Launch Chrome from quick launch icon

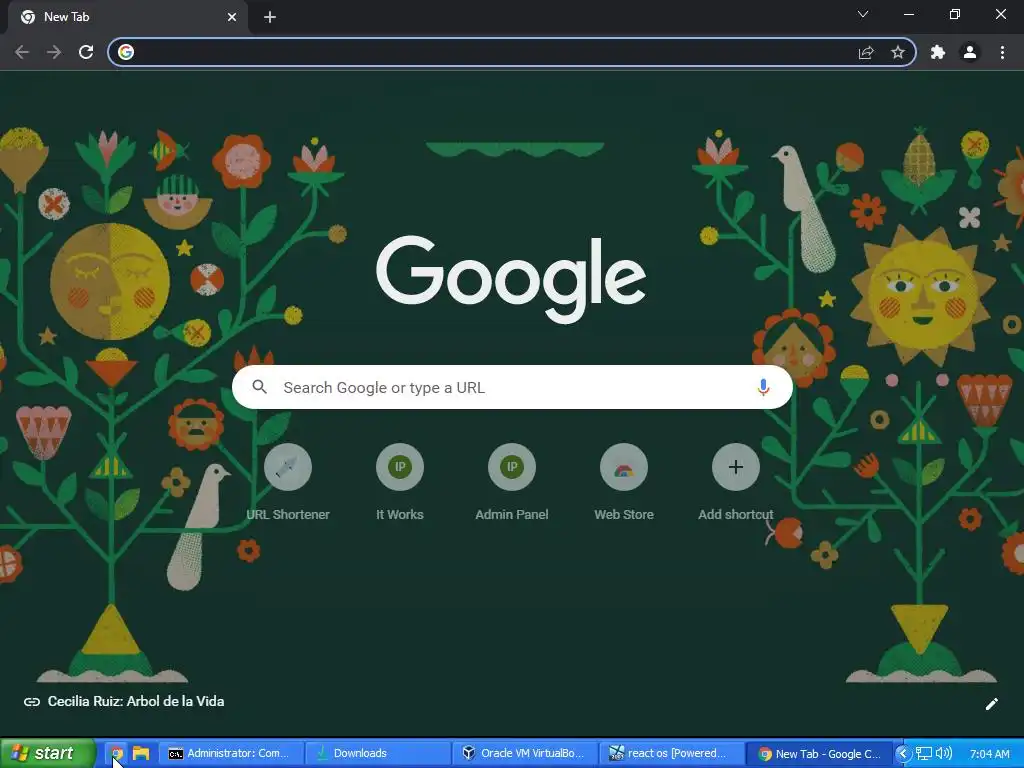(117, 753)
